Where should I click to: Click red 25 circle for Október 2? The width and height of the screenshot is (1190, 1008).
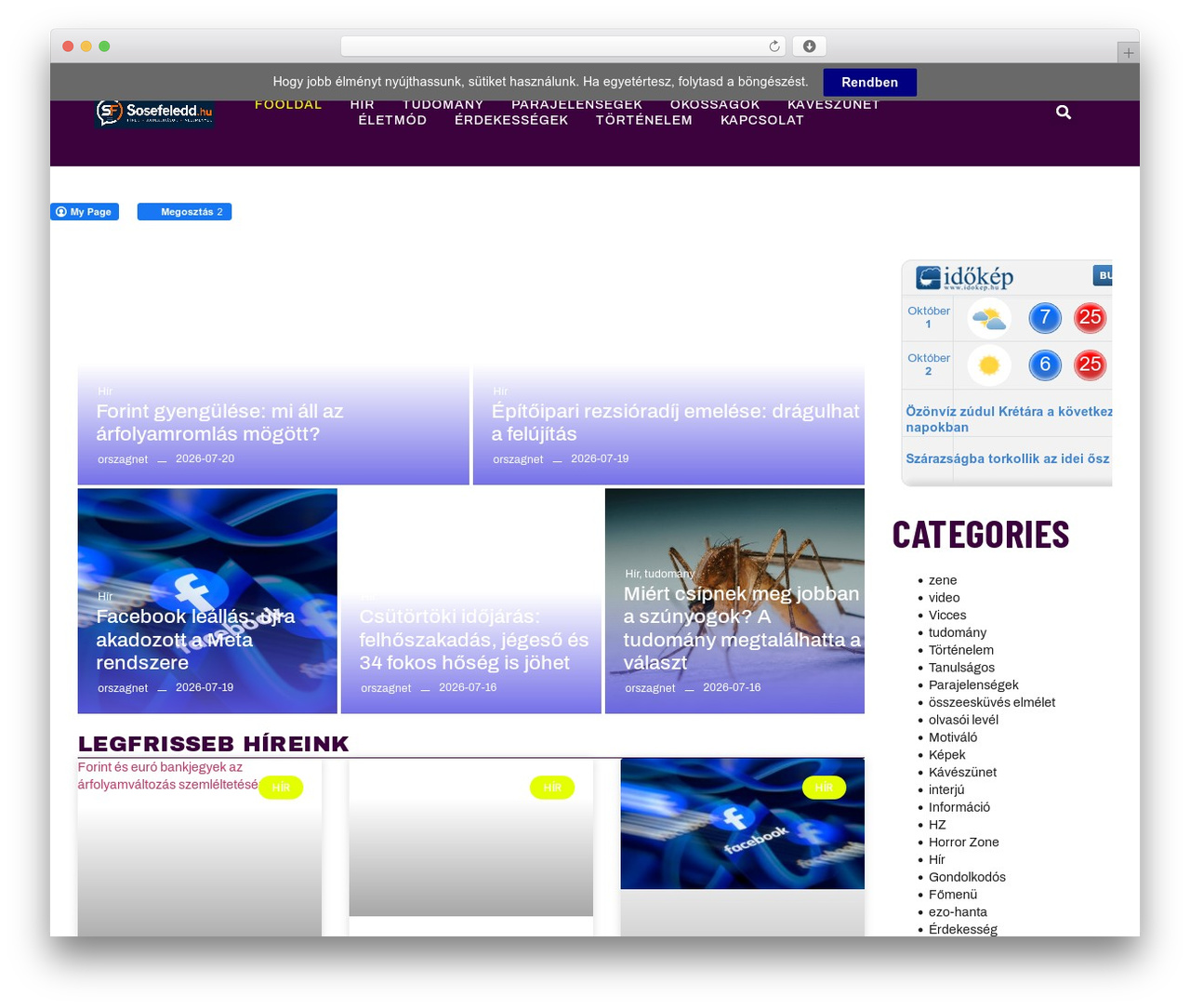1090,365
